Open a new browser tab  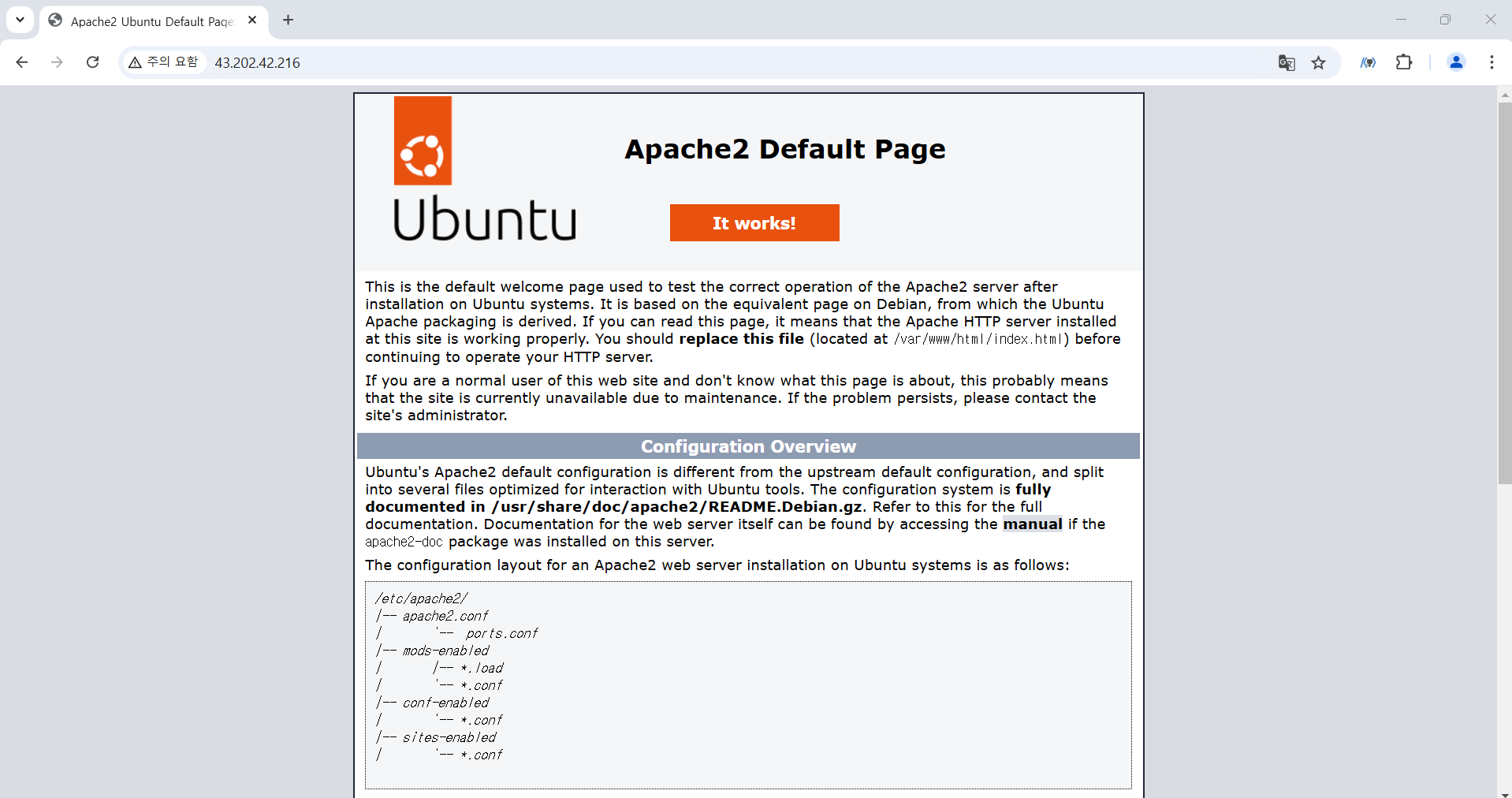[289, 21]
